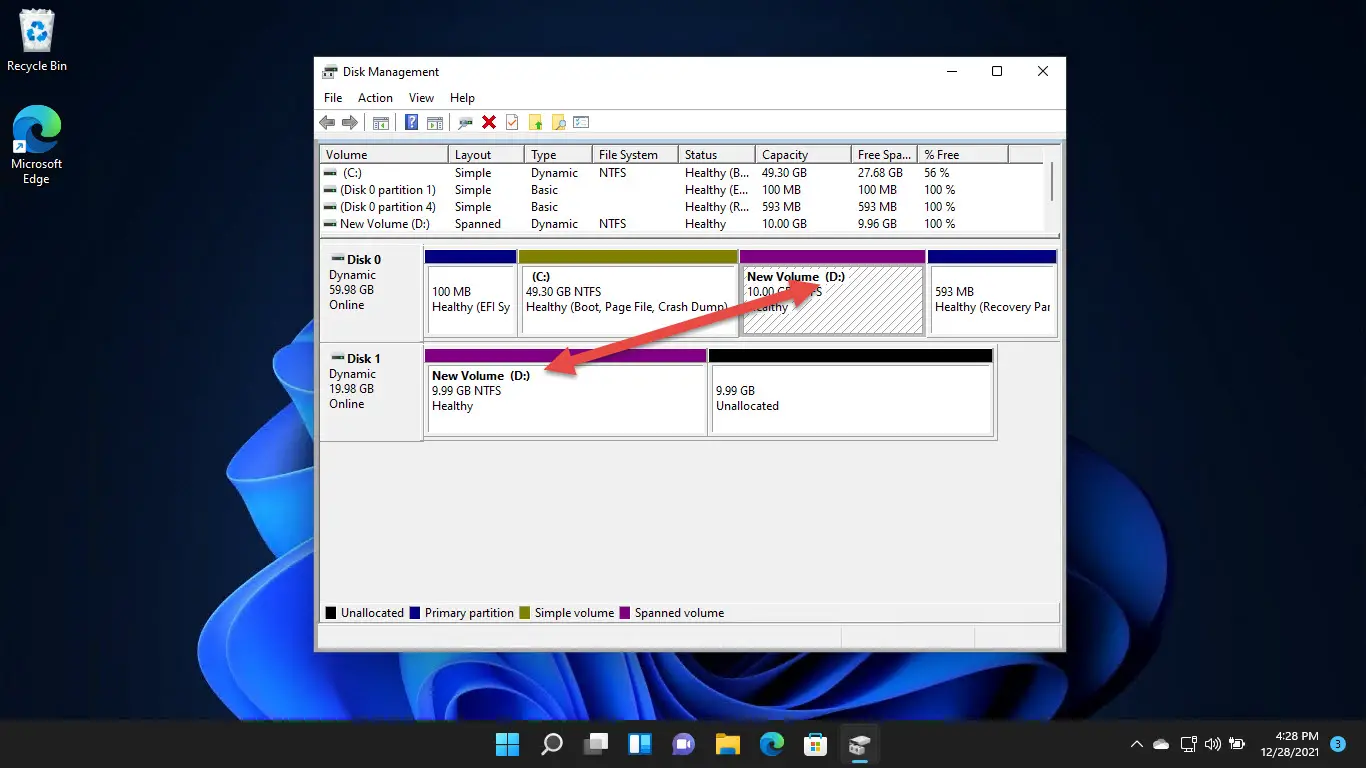Open Help with the blue question-mark icon
This screenshot has width=1366, height=768.
tap(411, 122)
